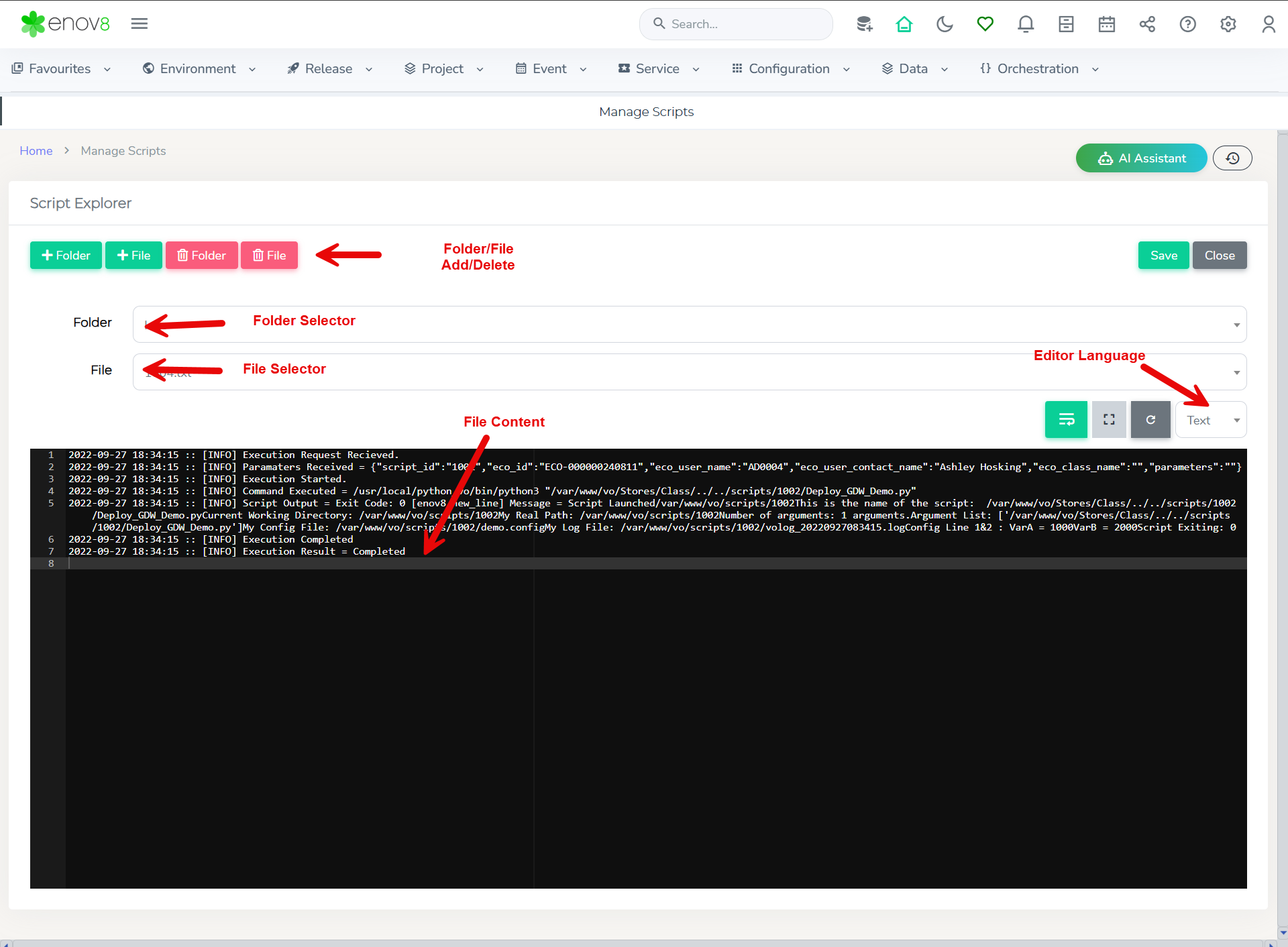1288x947 pixels.
Task: Click the green Save button
Action: coord(1163,256)
